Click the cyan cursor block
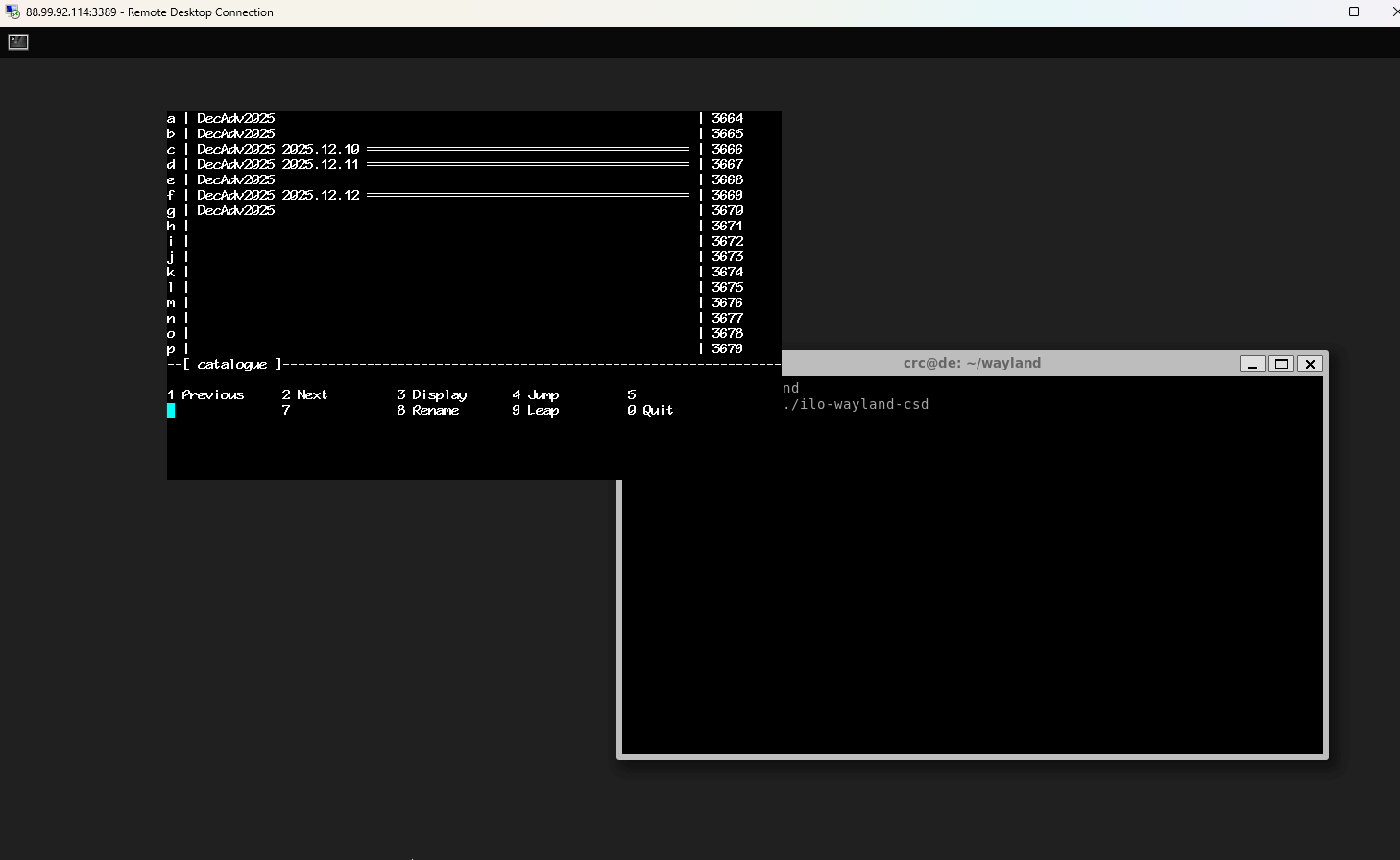This screenshot has height=860, width=1400. pyautogui.click(x=171, y=411)
